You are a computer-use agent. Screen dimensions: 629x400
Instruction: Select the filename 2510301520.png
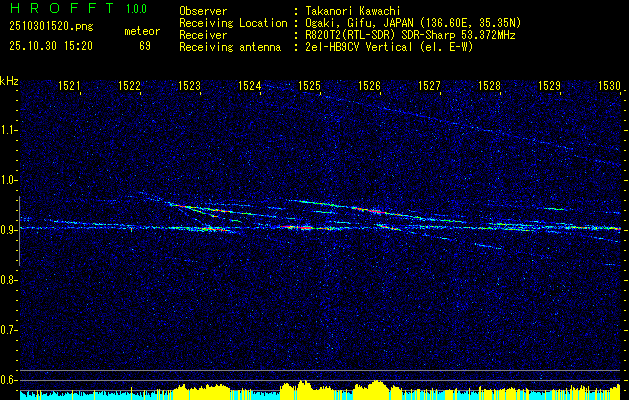pyautogui.click(x=51, y=27)
